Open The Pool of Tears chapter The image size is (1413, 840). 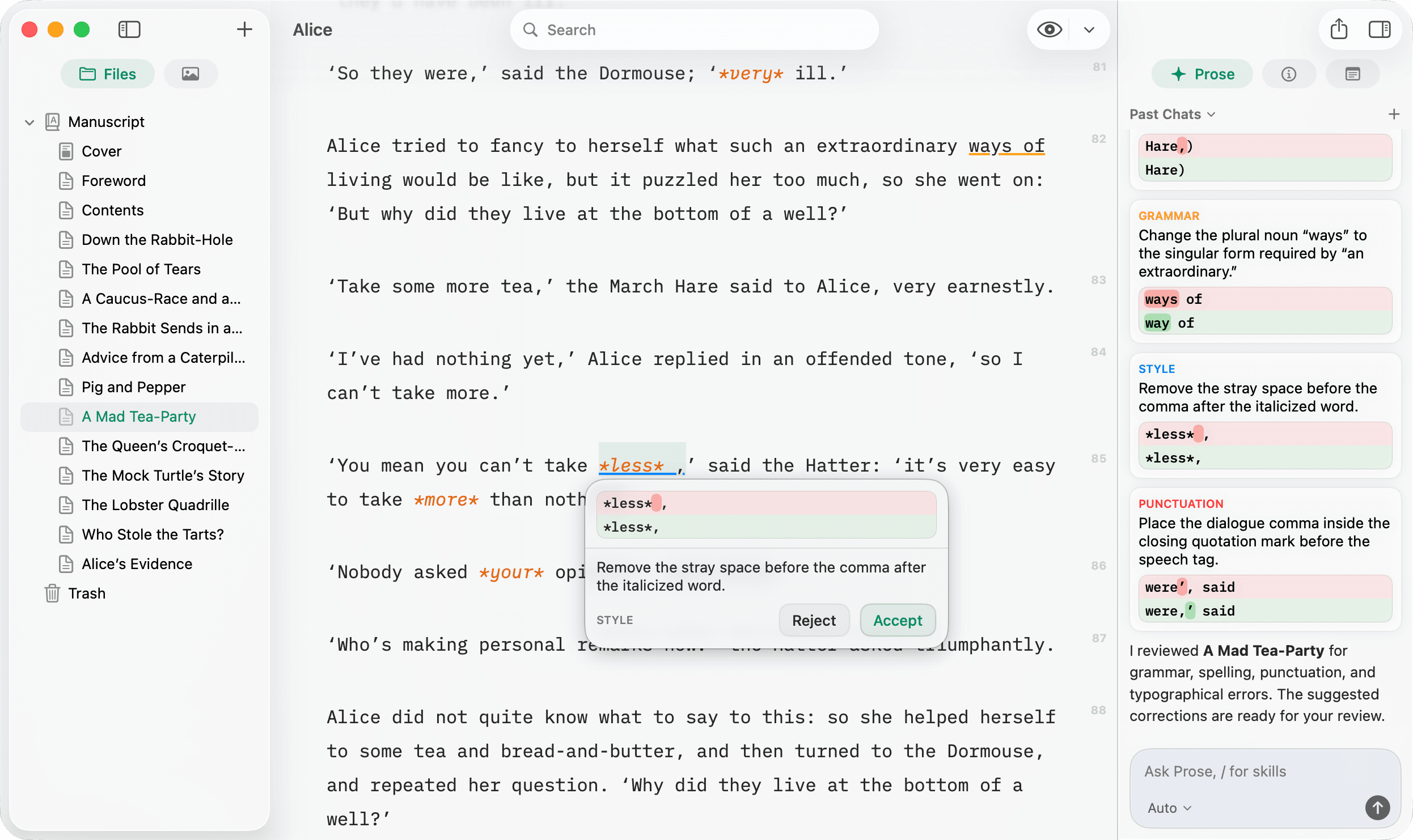tap(141, 269)
